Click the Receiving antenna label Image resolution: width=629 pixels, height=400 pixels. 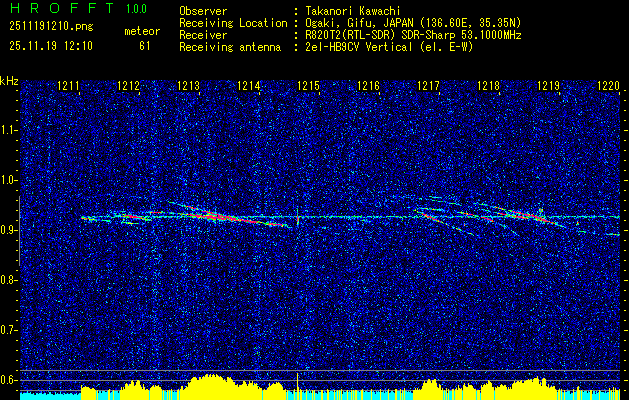(x=230, y=47)
